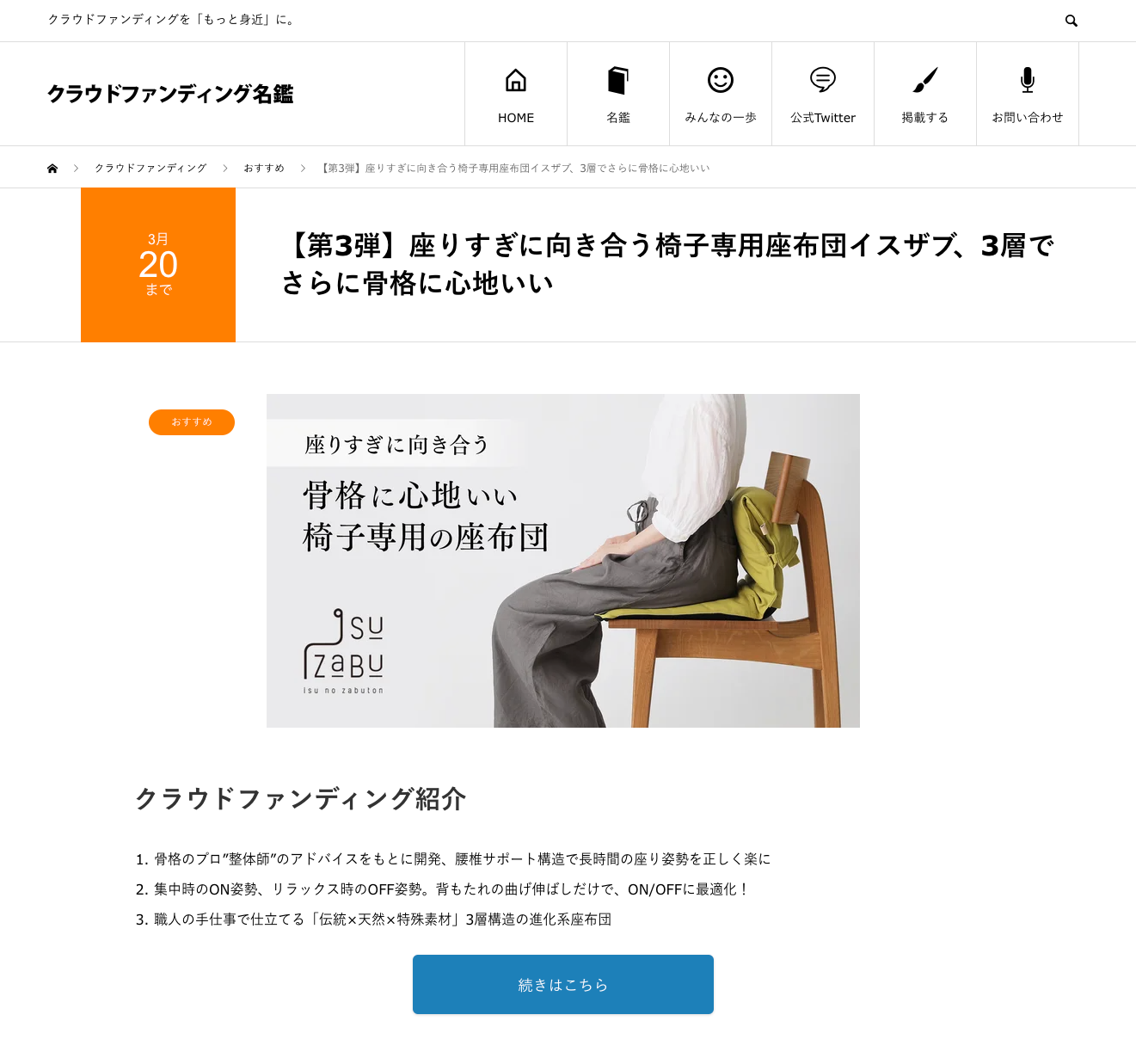Open the 公式Twitter speech bubble icon
Screen dimensions: 1136x1064
[x=823, y=80]
